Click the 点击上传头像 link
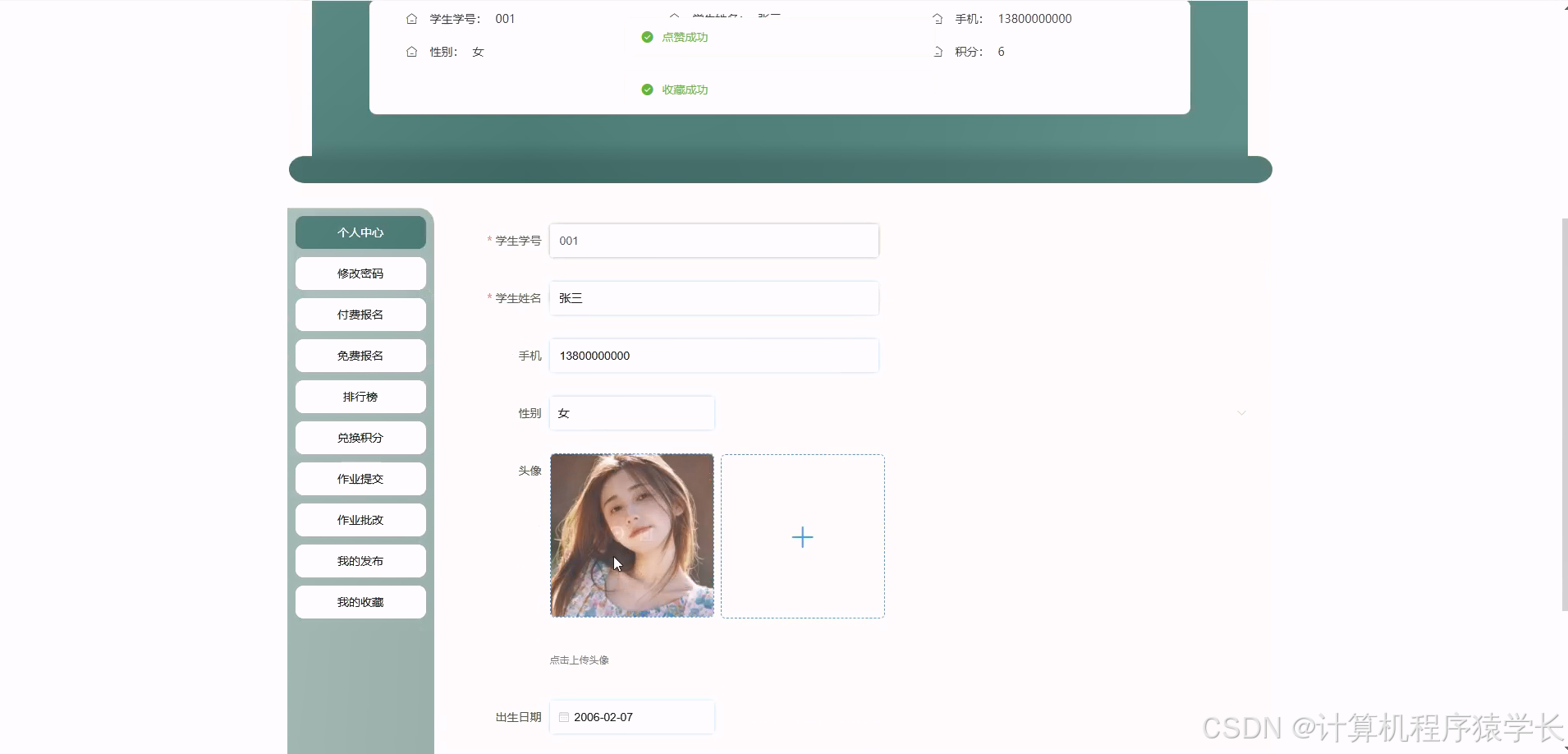Screen dimensions: 1568x754 point(579,659)
